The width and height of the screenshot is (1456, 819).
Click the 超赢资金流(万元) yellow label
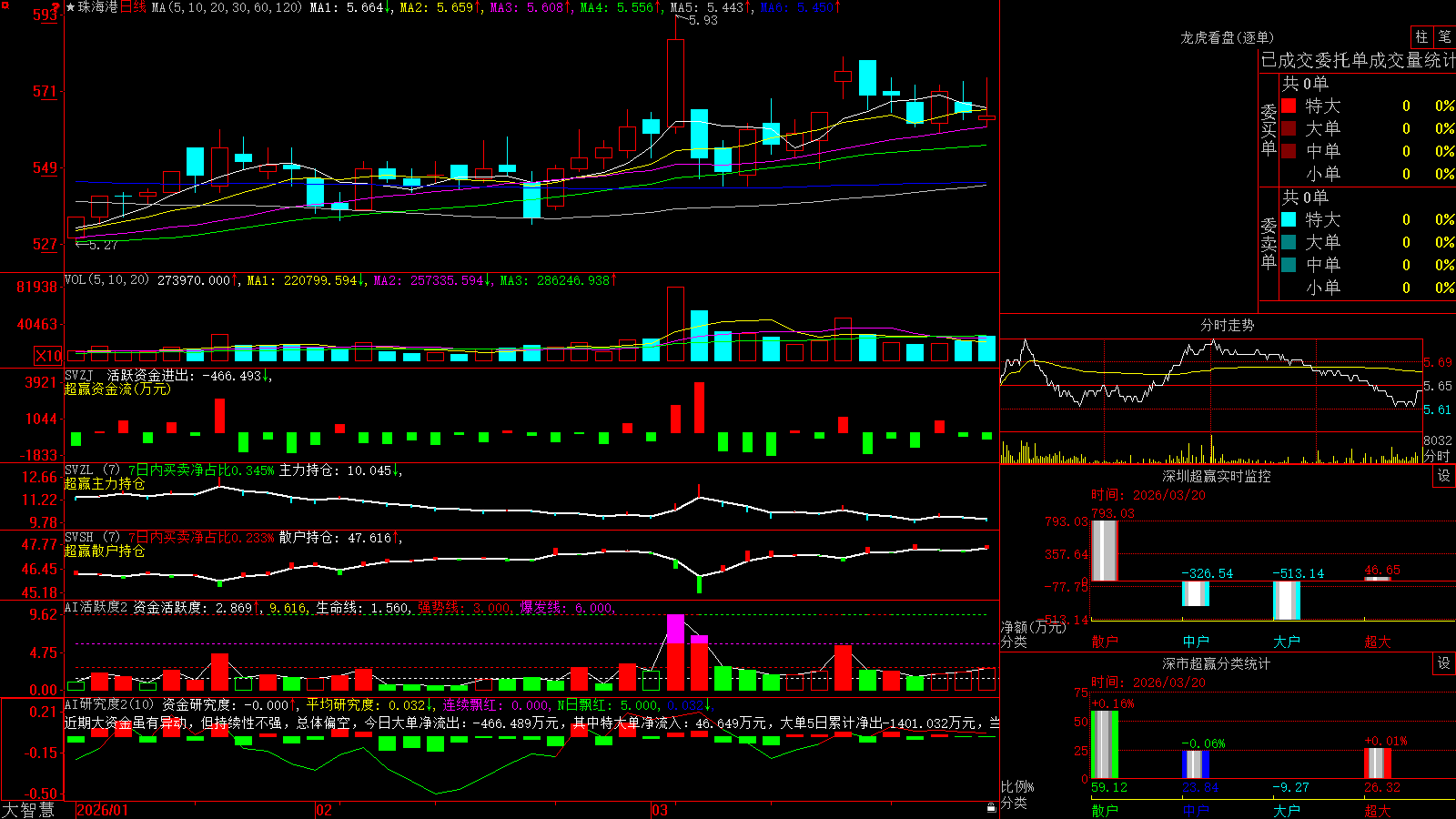point(117,389)
